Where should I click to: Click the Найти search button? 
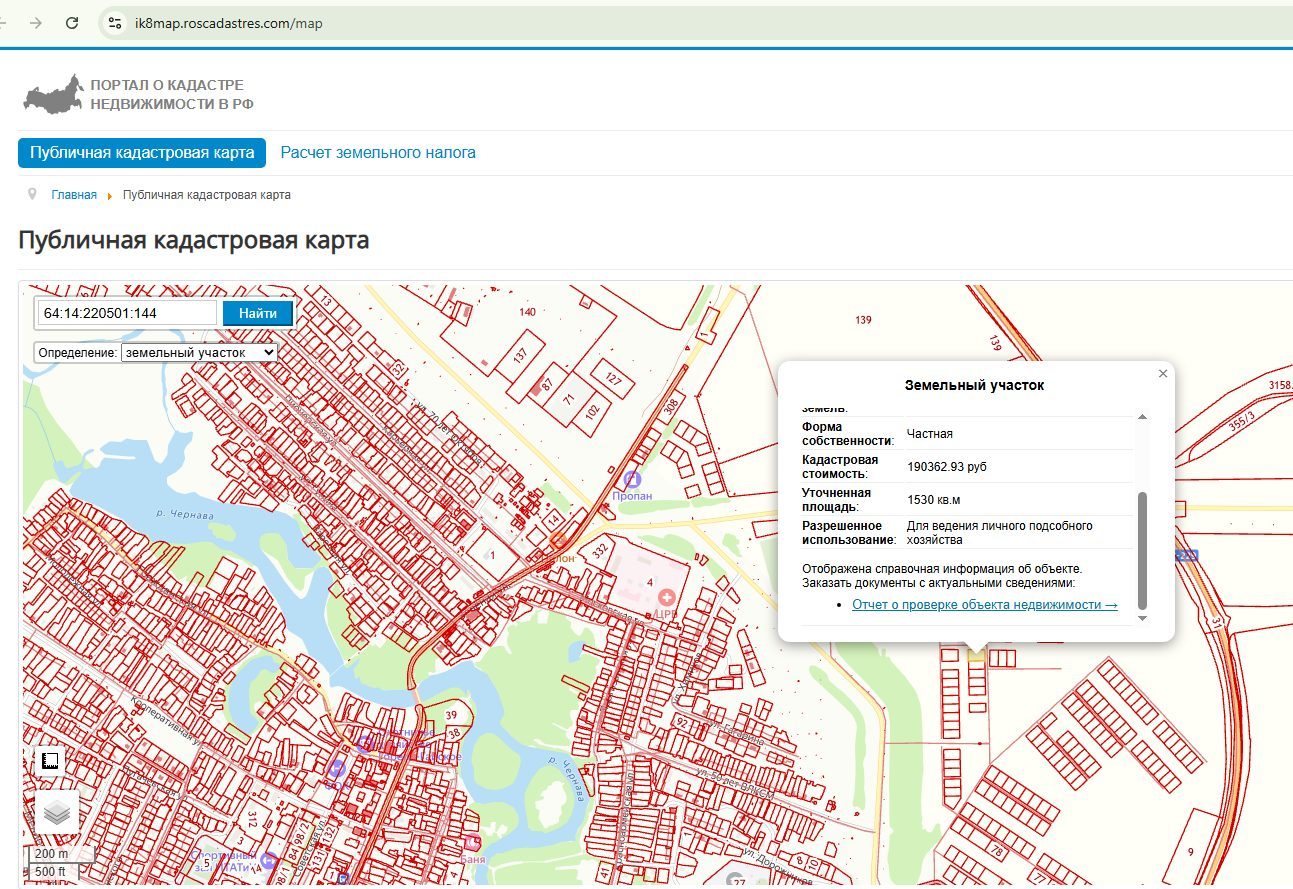[x=258, y=313]
